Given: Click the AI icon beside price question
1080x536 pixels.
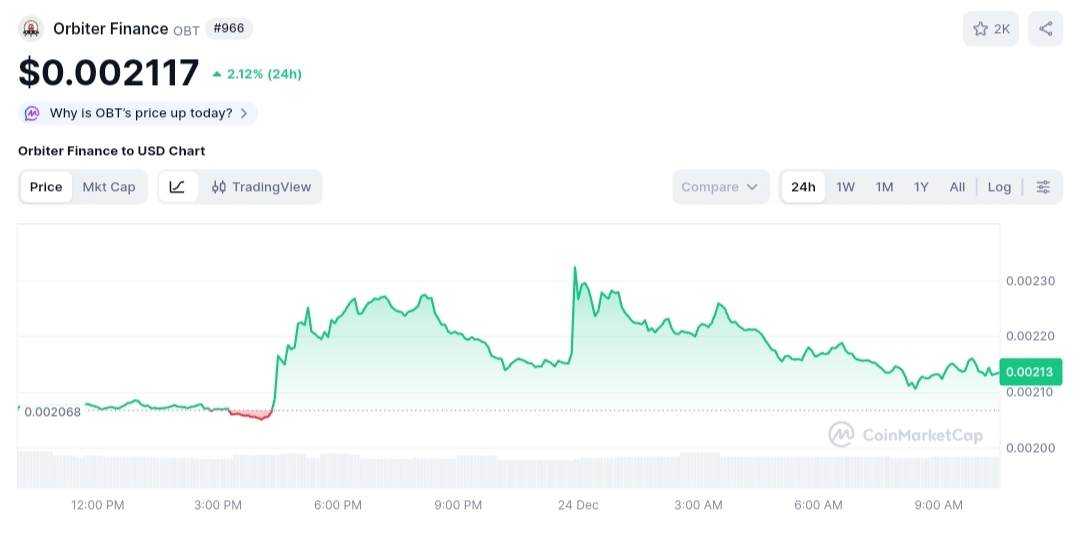Looking at the screenshot, I should point(32,114).
